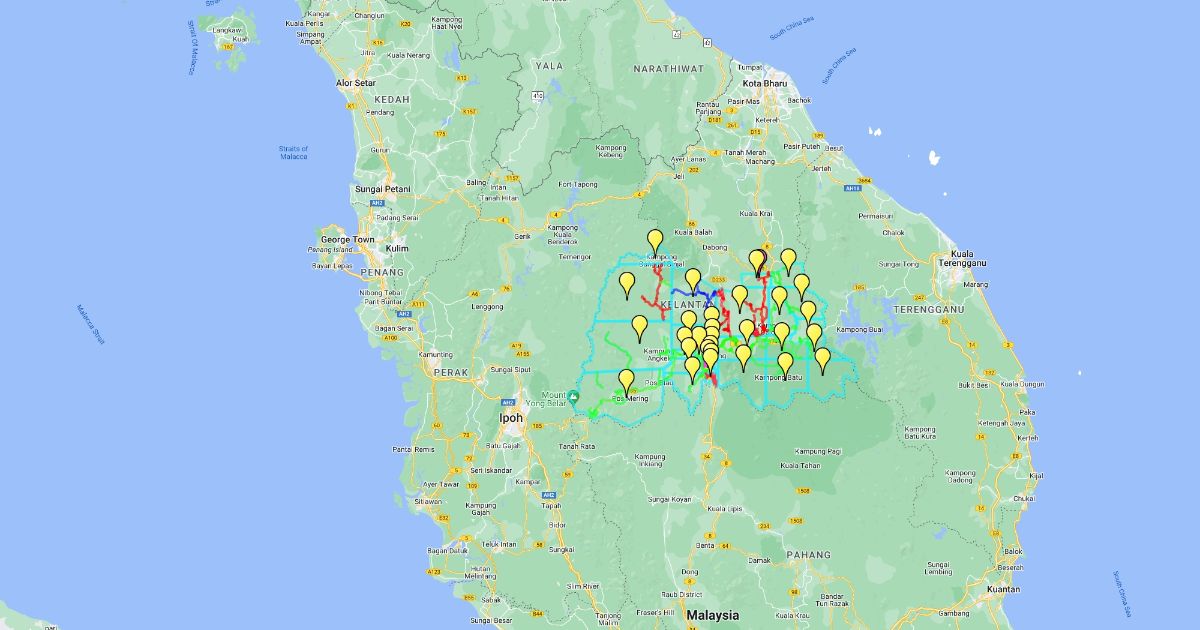The height and width of the screenshot is (630, 1200).
Task: Select the yellow pin at Pos Mering
Action: click(x=627, y=380)
